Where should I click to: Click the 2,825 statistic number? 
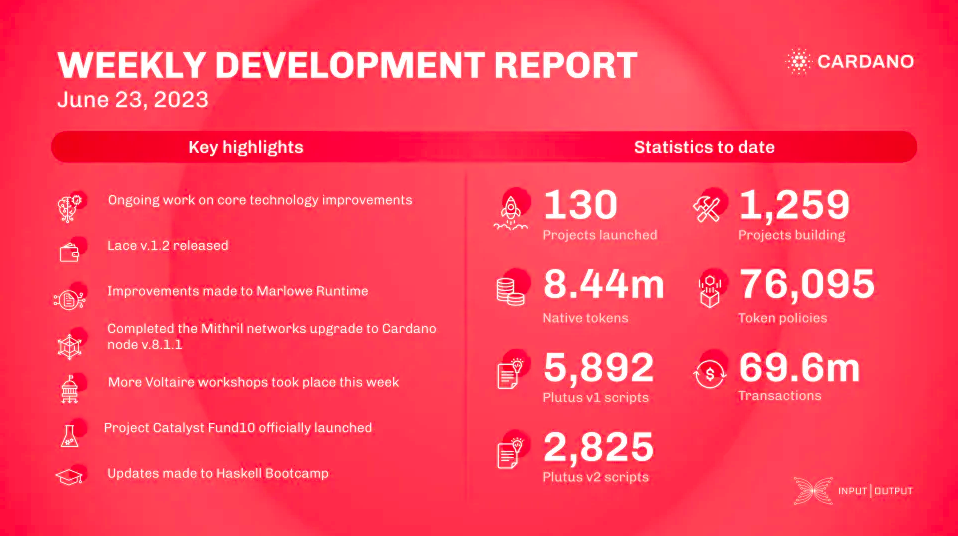tap(599, 447)
